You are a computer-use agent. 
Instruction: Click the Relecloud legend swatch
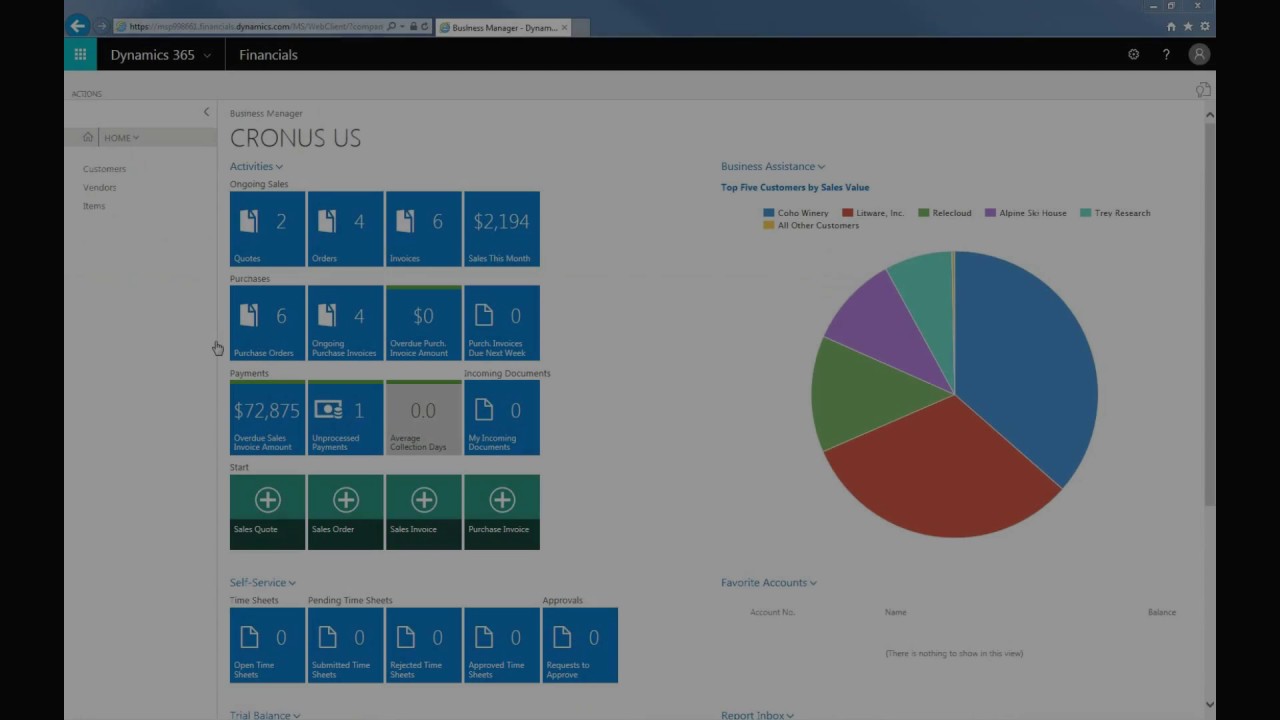pos(924,213)
